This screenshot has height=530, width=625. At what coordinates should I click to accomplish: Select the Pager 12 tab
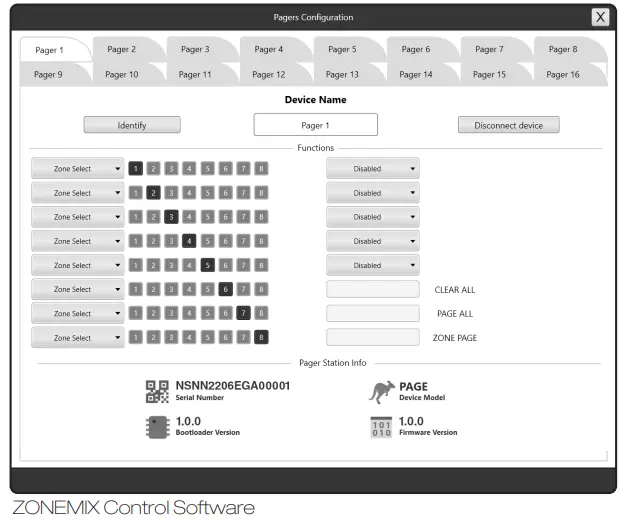pyautogui.click(x=268, y=74)
